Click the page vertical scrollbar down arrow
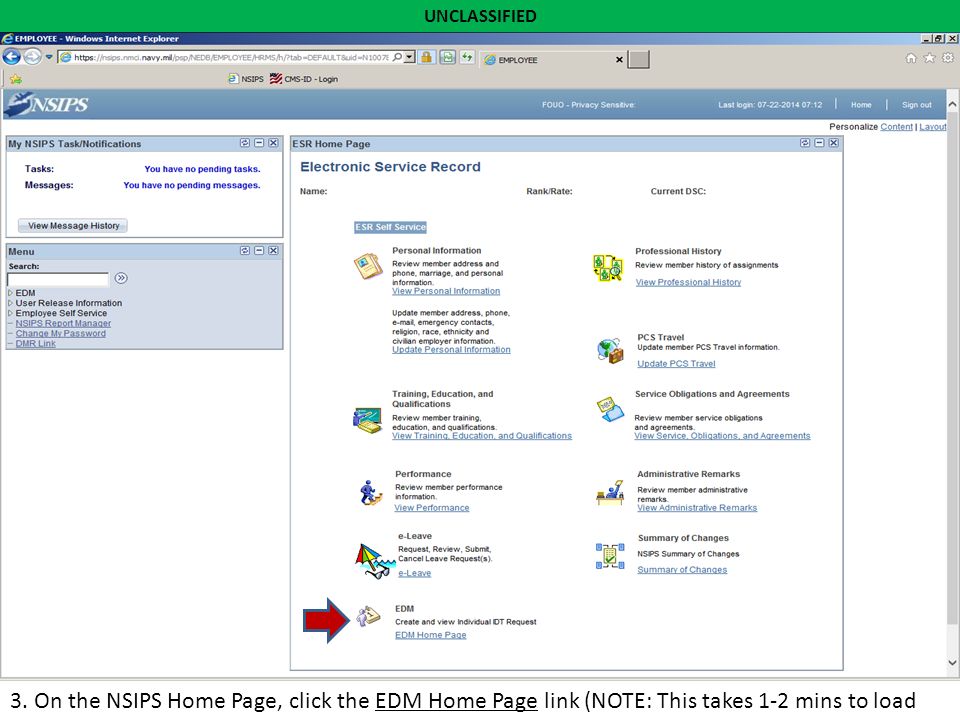The image size is (960, 720). tap(952, 662)
